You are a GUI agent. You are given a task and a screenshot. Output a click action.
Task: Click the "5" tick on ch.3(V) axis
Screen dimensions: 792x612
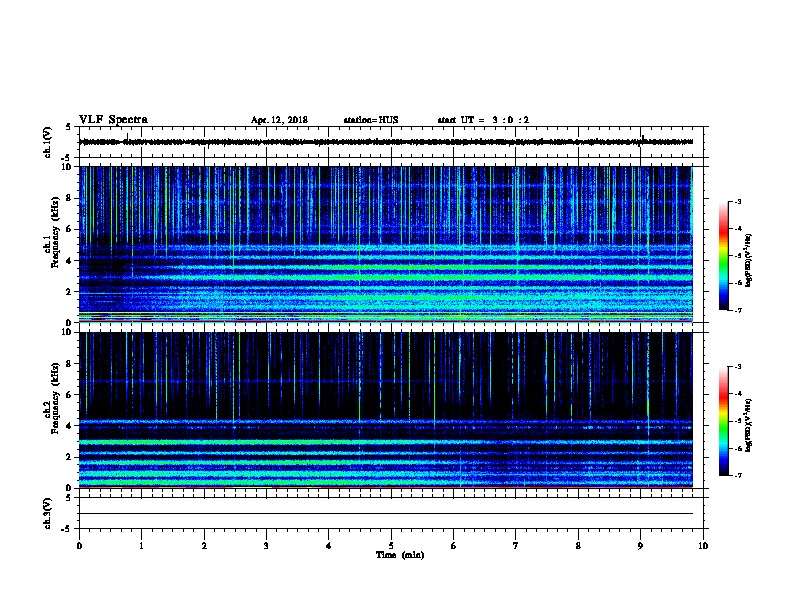[68, 497]
